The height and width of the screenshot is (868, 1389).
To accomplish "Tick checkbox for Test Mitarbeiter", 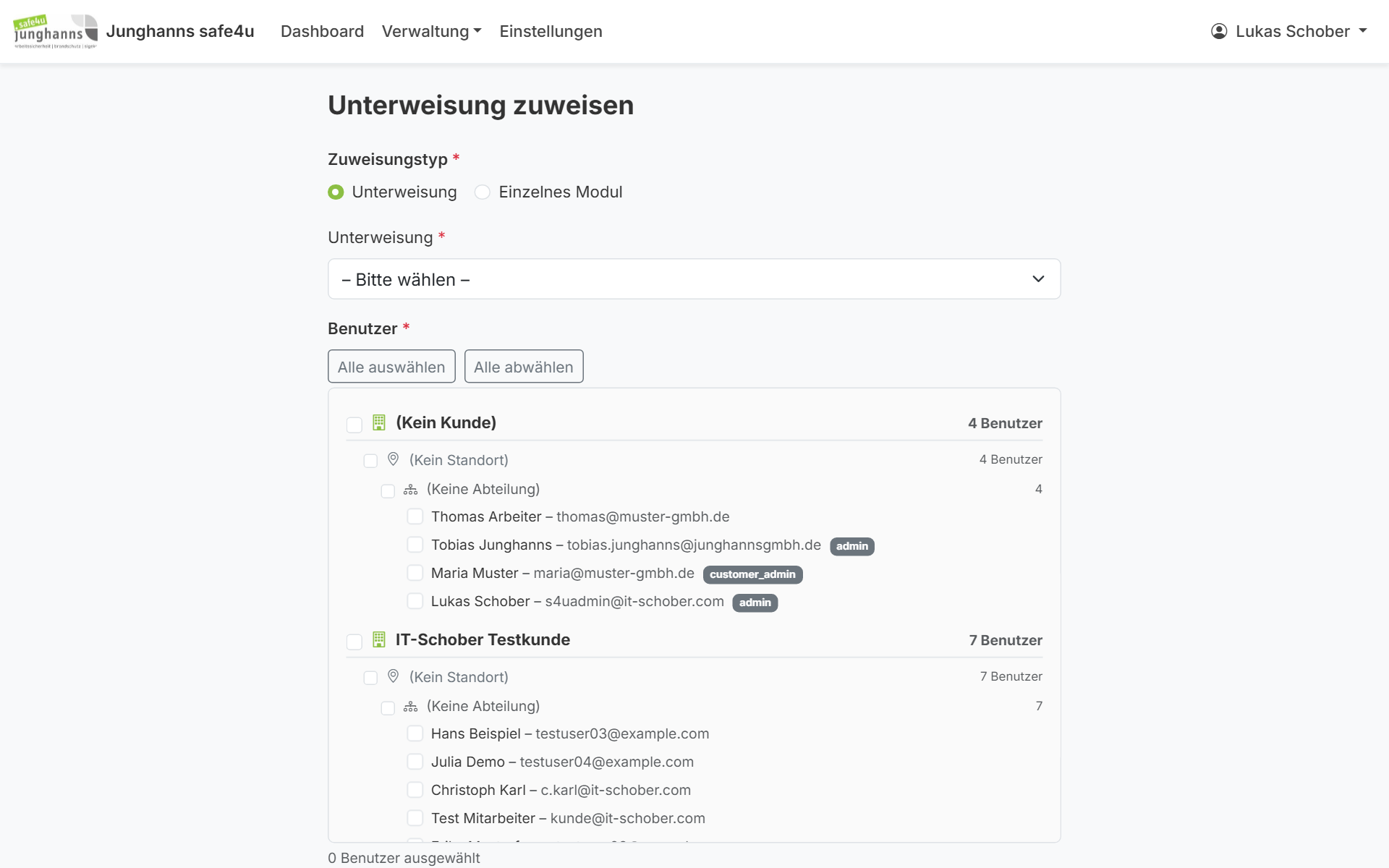I will [x=415, y=818].
